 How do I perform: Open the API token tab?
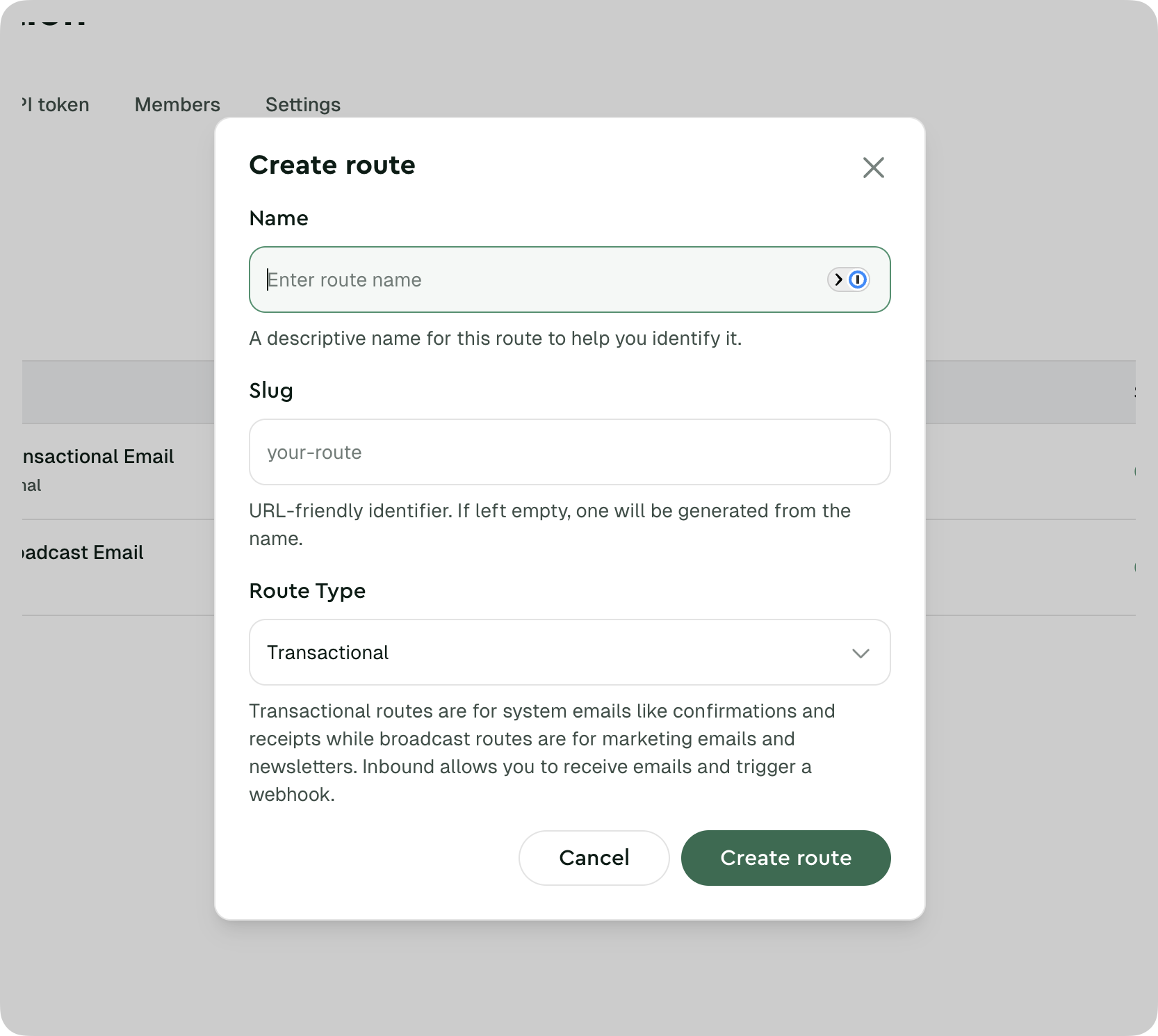click(x=56, y=104)
